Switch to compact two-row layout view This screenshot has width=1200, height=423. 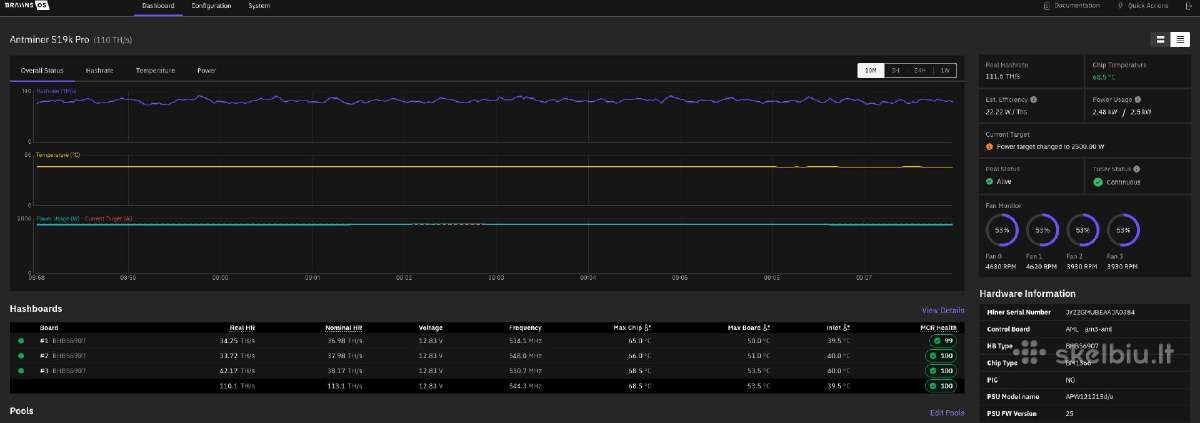click(x=1162, y=39)
